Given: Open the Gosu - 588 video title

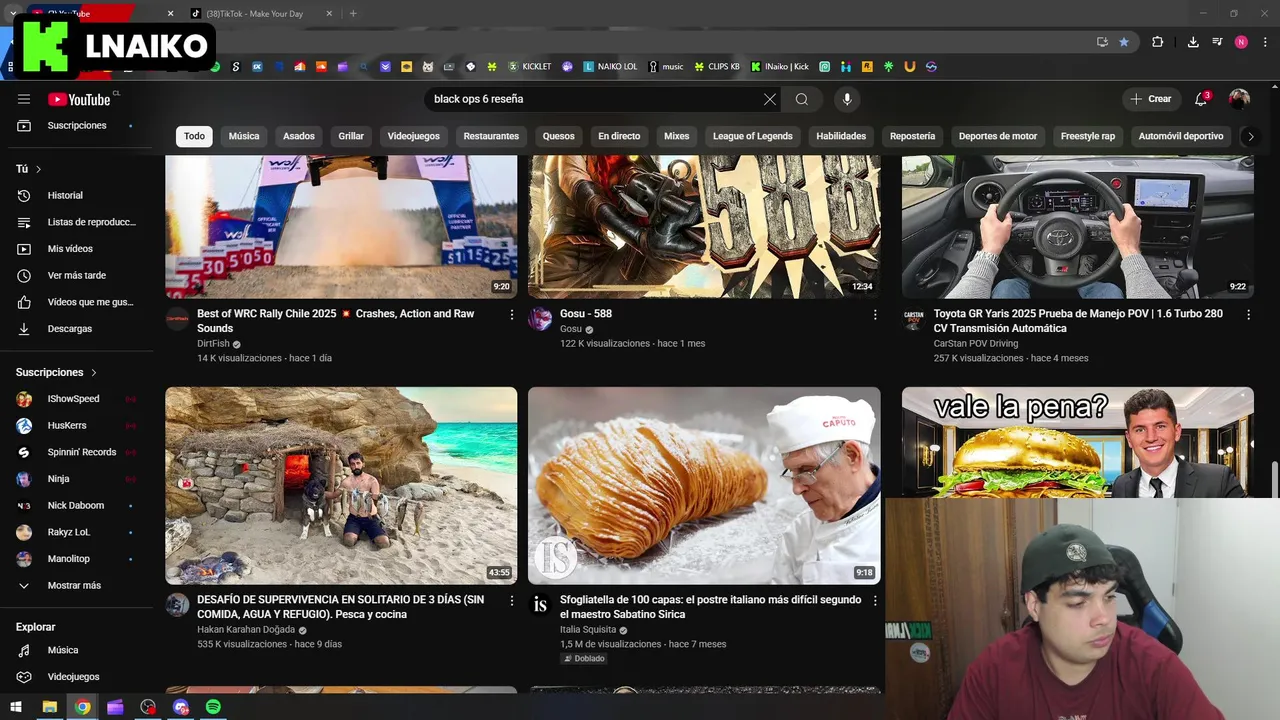Looking at the screenshot, I should 586,314.
